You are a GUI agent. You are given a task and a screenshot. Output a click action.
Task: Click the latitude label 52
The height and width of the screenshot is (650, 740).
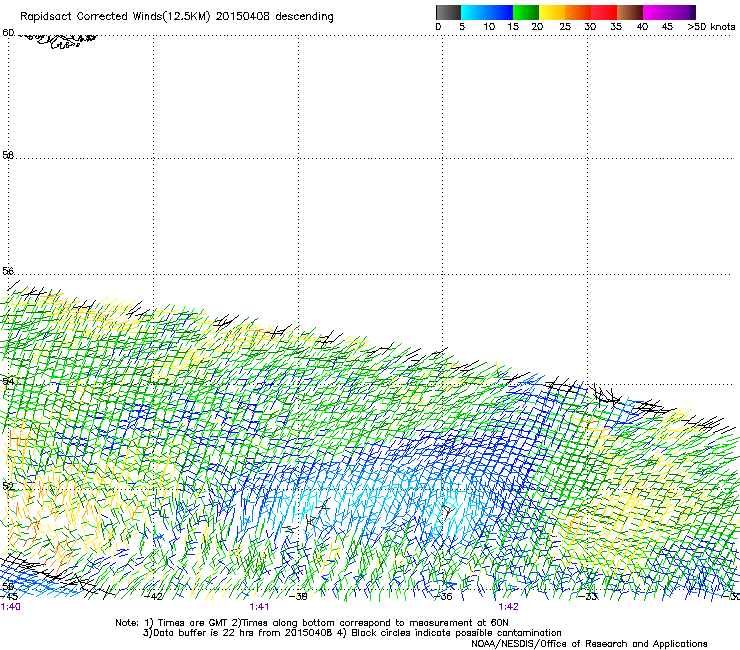(8, 486)
